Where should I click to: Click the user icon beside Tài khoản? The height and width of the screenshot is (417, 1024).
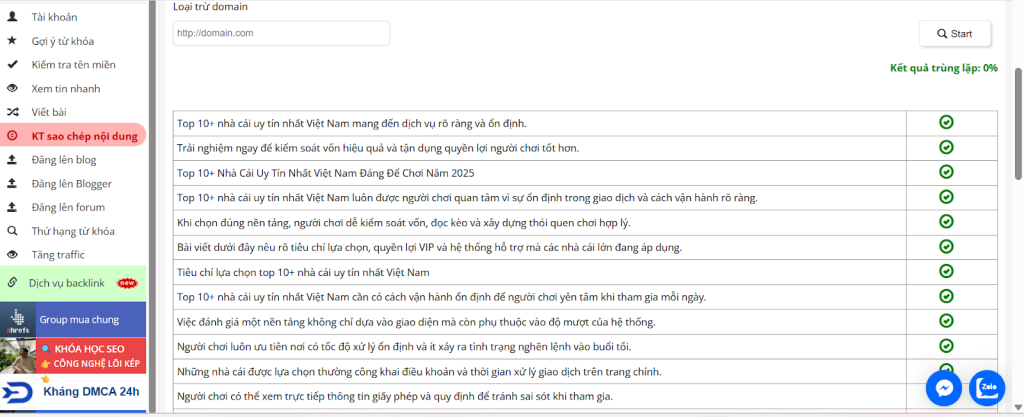[x=12, y=17]
